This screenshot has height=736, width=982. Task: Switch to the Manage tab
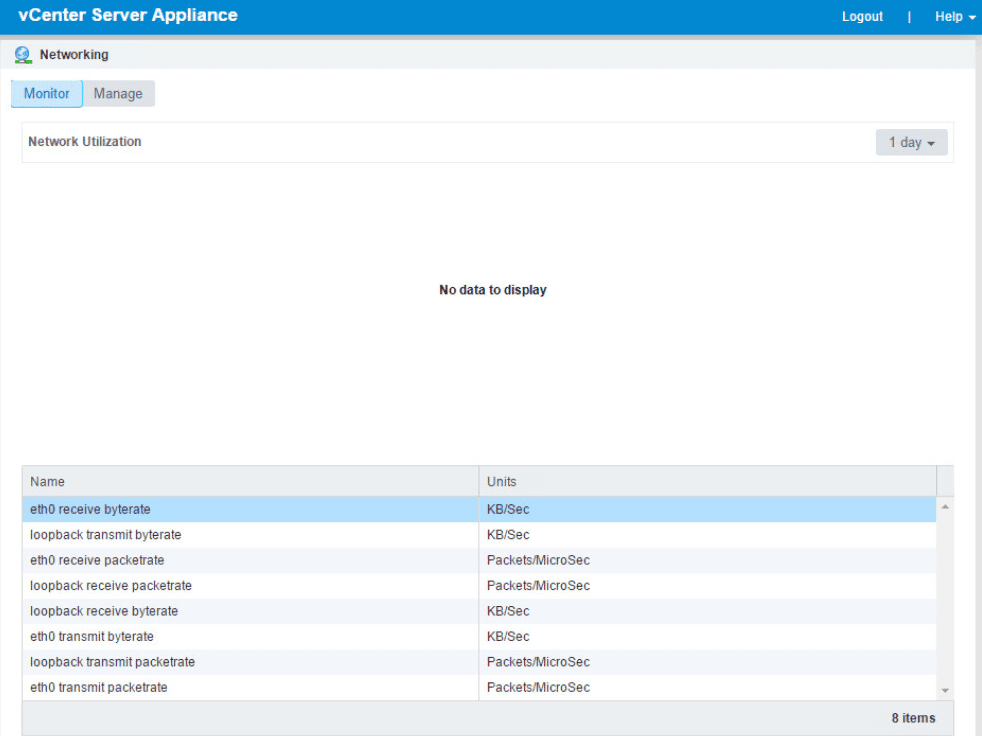(x=118, y=94)
